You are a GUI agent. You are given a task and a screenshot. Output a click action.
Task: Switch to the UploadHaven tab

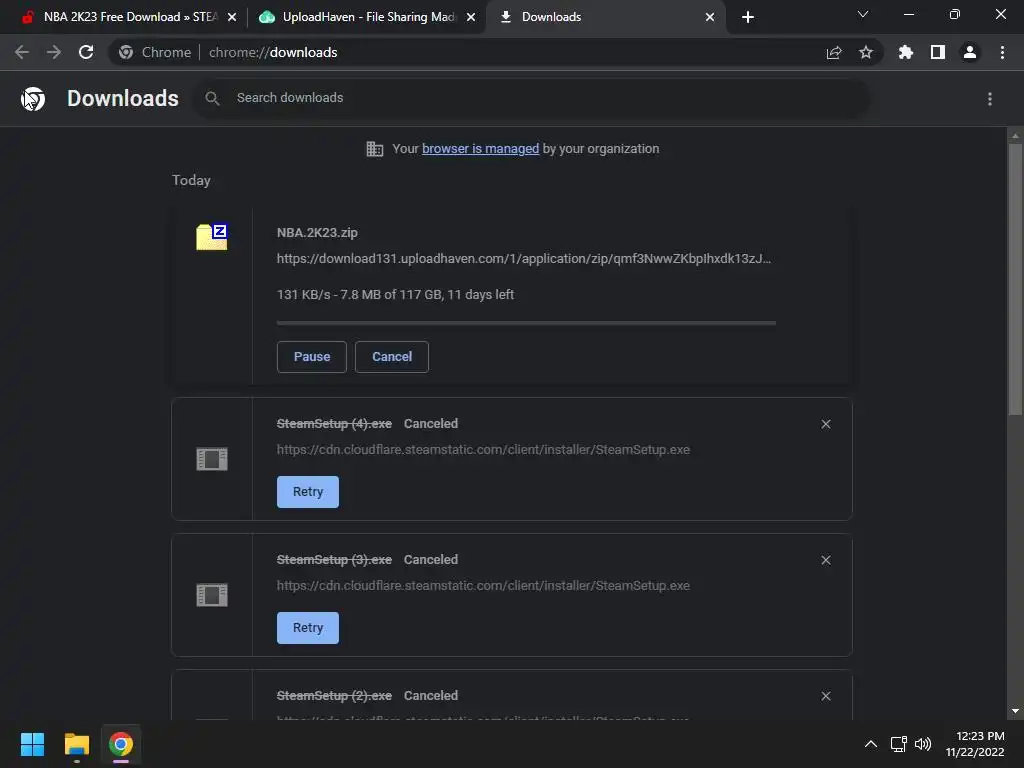(367, 17)
